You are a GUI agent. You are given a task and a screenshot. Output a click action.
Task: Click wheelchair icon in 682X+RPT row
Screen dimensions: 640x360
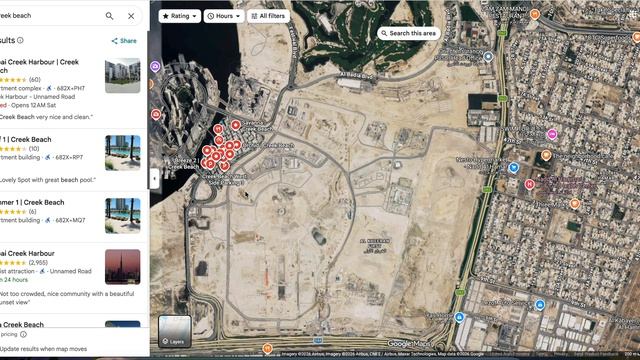point(47,157)
